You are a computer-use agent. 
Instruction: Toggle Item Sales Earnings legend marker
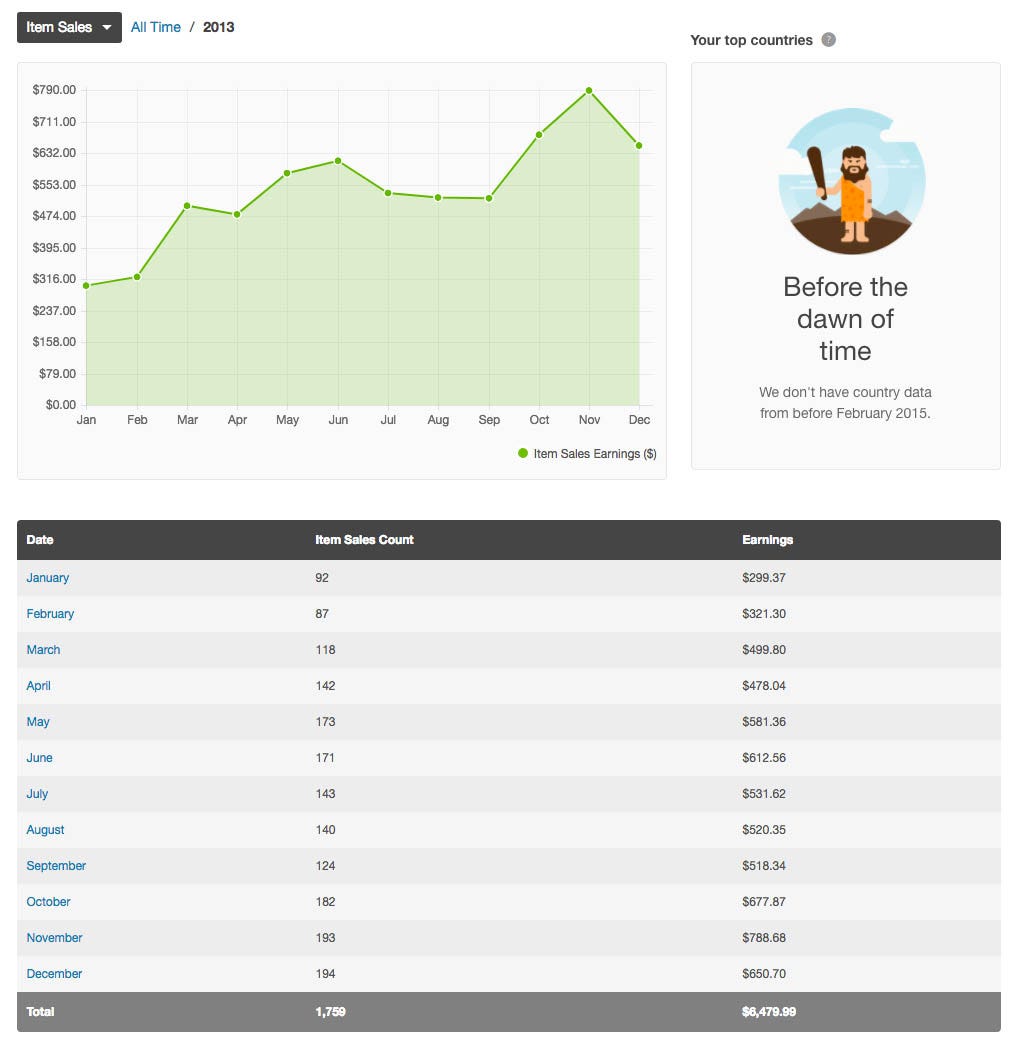pos(523,453)
